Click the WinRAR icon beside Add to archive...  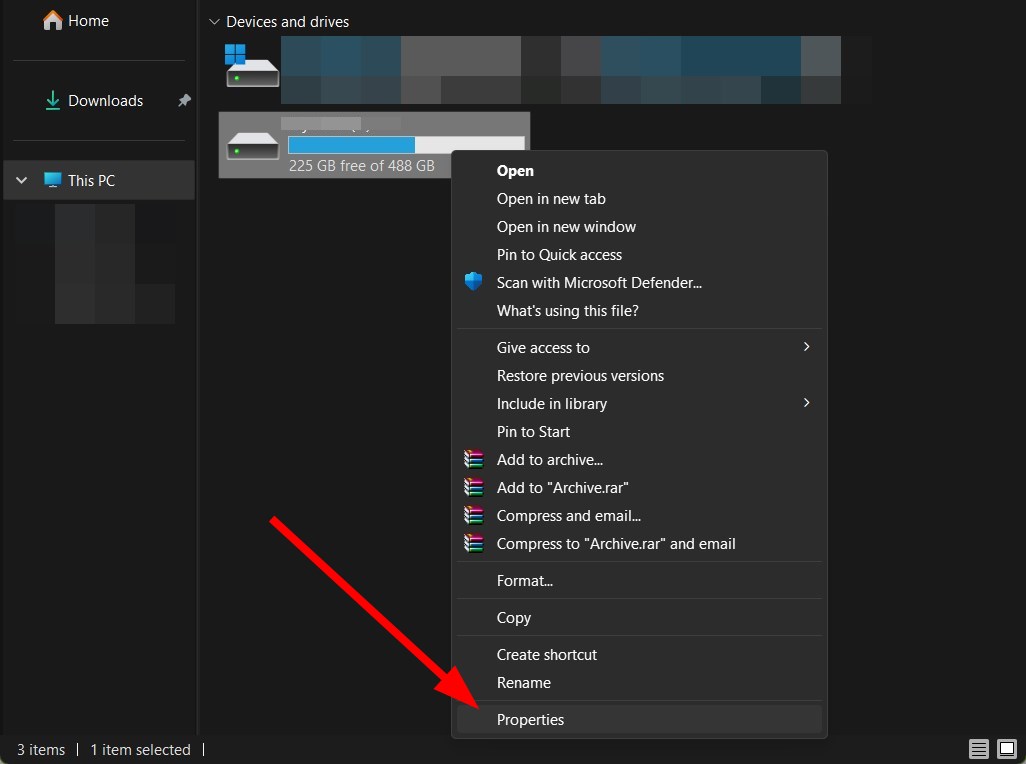[474, 460]
